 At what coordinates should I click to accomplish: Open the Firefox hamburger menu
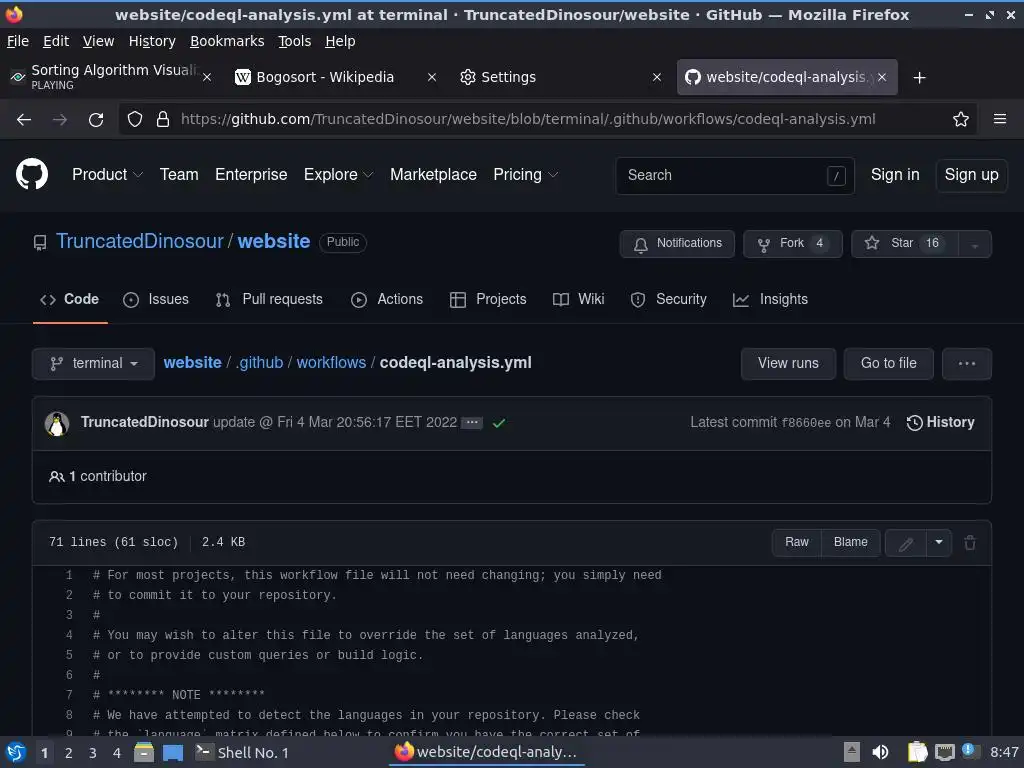999,119
